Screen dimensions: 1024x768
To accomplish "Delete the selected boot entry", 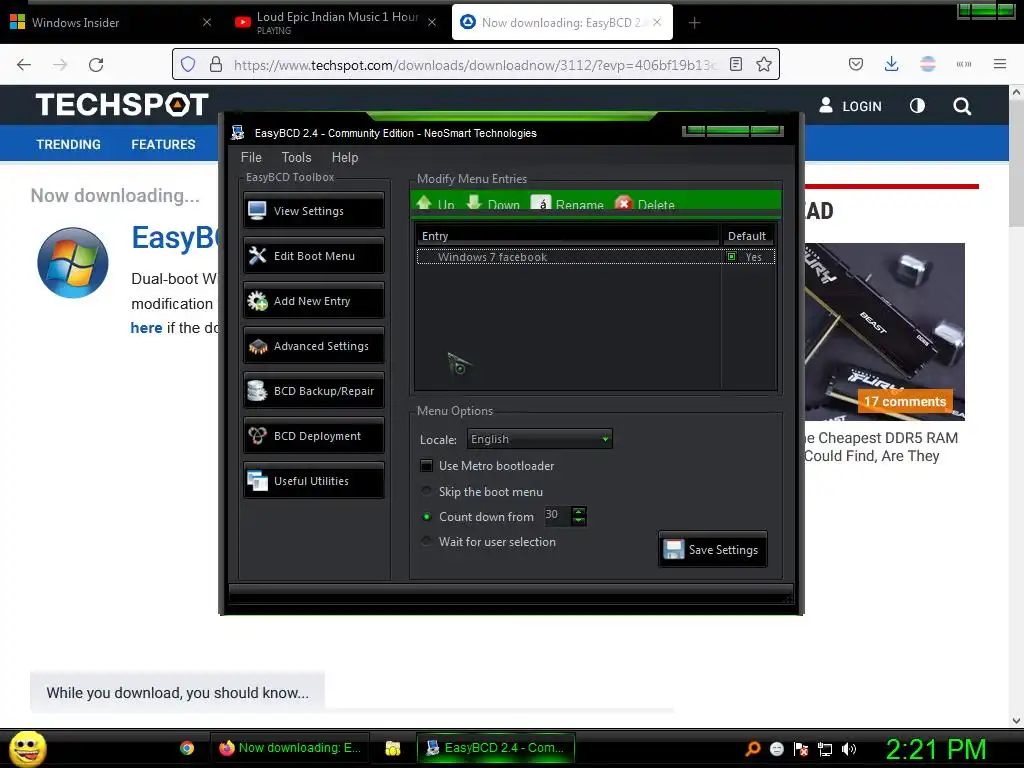I will (x=645, y=204).
